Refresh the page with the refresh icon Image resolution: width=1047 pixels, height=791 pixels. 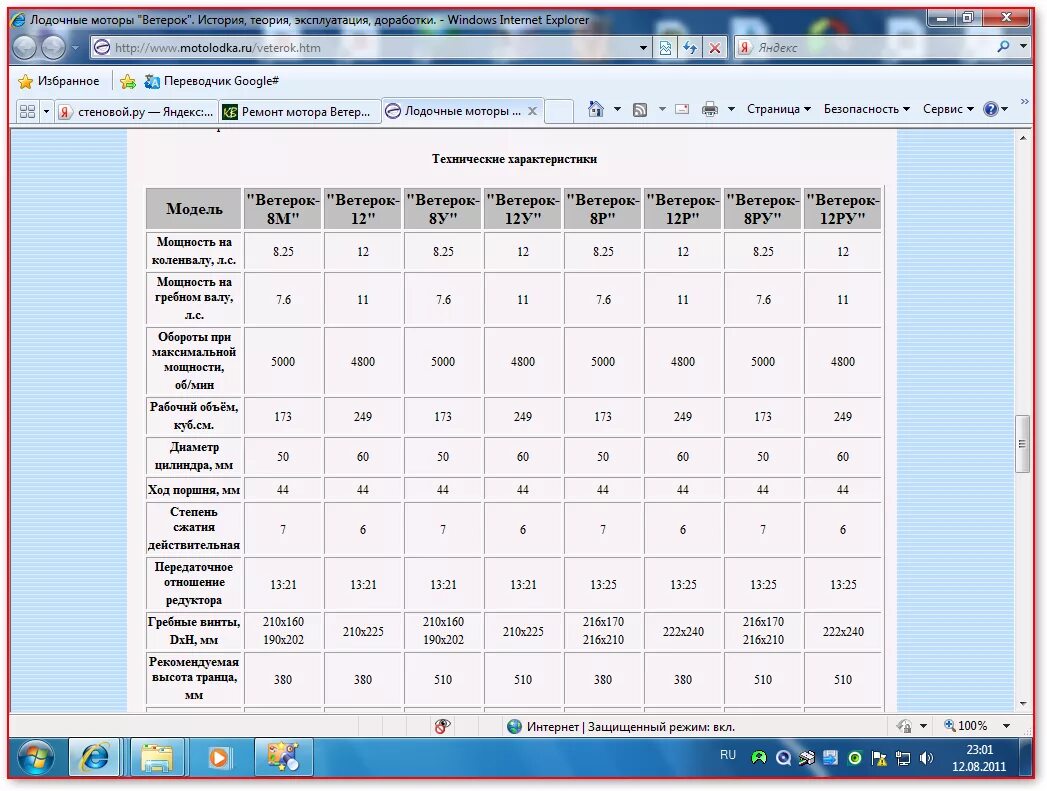690,48
